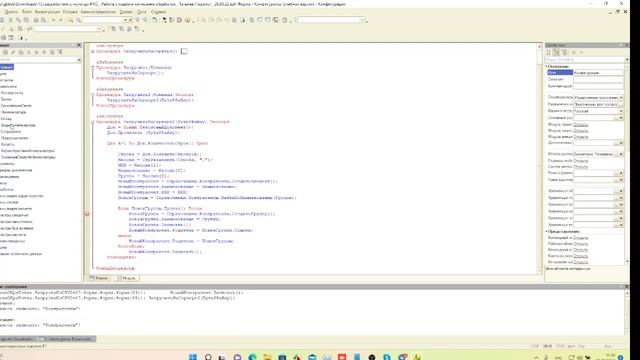Select Подразделения in the configuration tree
This screenshot has width=640, height=360.
click(x=14, y=138)
